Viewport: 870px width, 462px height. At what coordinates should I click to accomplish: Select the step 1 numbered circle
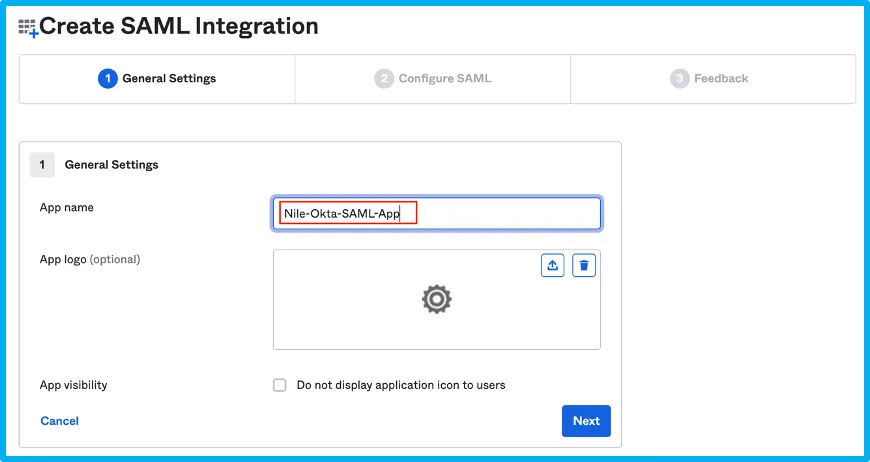pos(108,79)
